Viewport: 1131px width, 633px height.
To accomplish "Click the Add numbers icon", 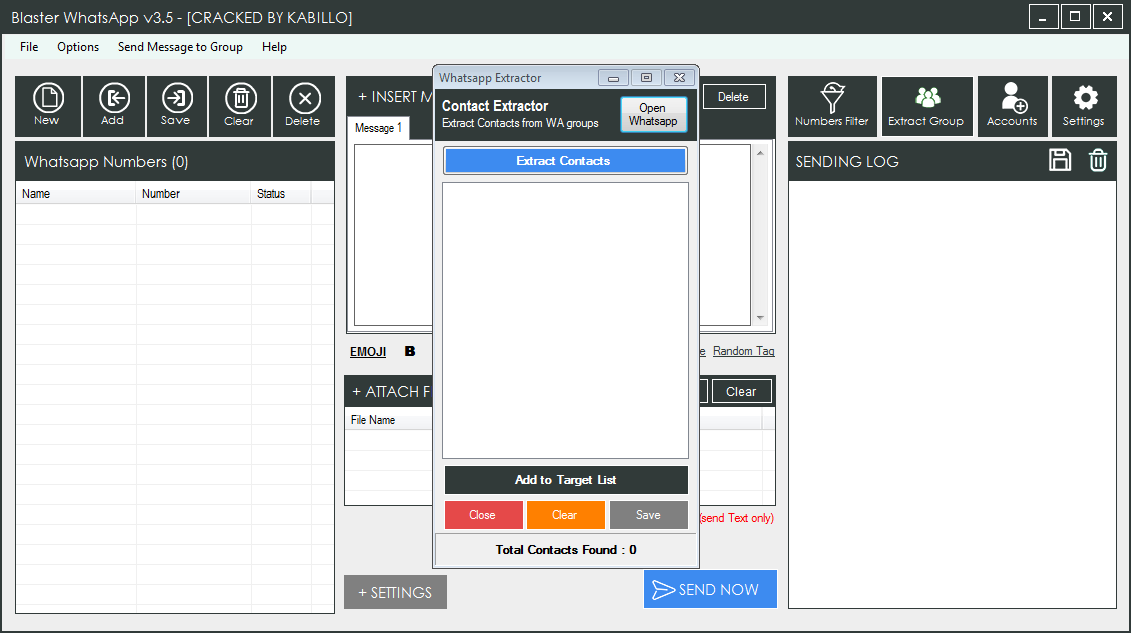I will click(113, 106).
